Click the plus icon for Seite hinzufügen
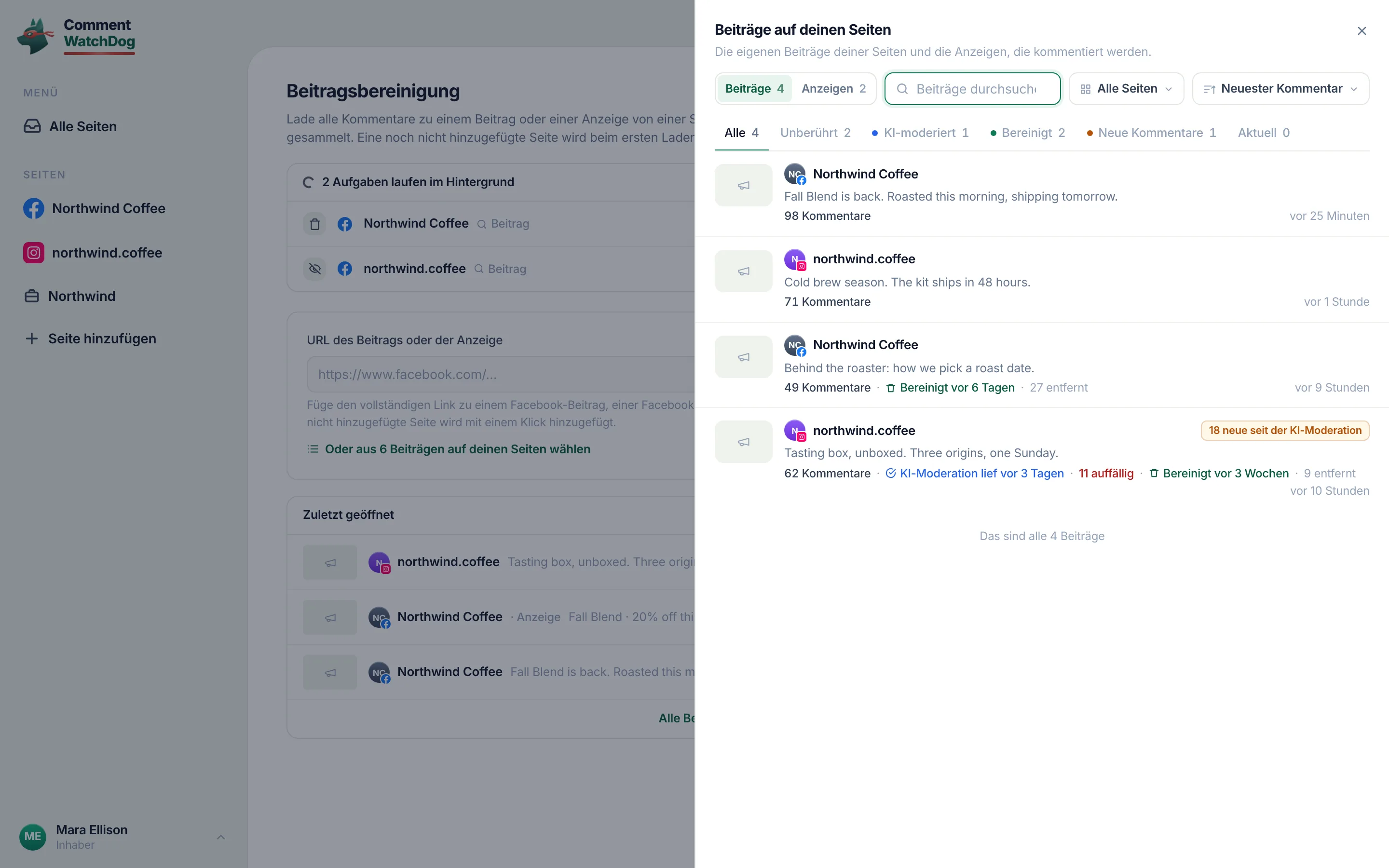The image size is (1389, 868). (31, 339)
